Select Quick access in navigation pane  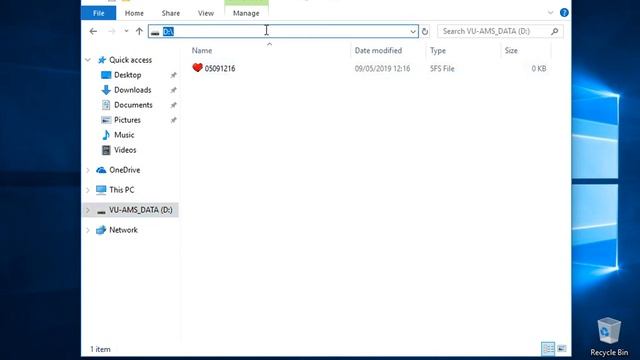pos(130,60)
